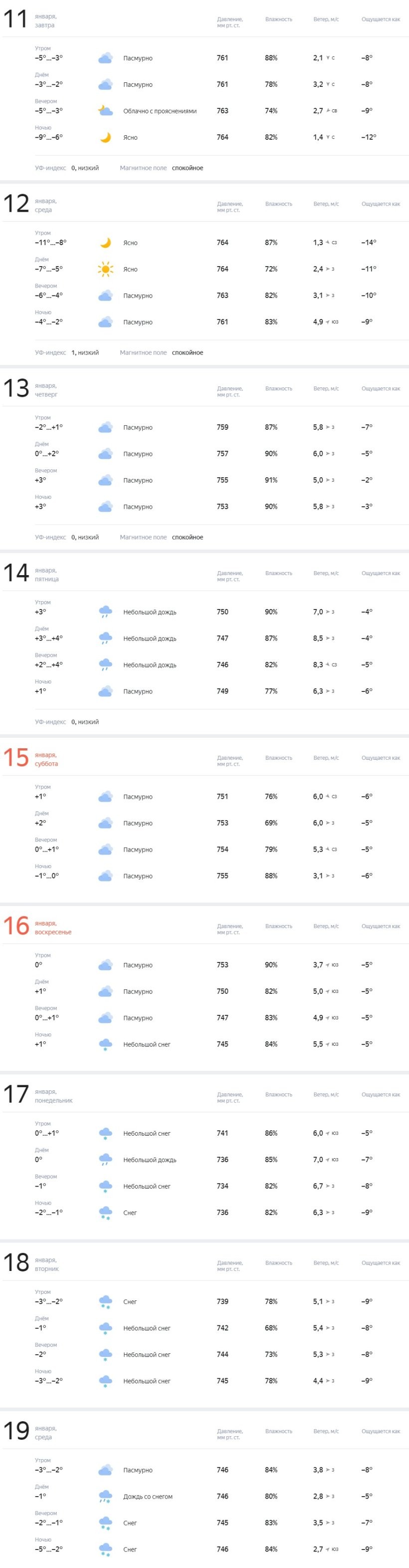Image resolution: width=409 pixels, height=1568 pixels.
Task: Click "Дождь со снегом" condition text
Action: point(148,1497)
